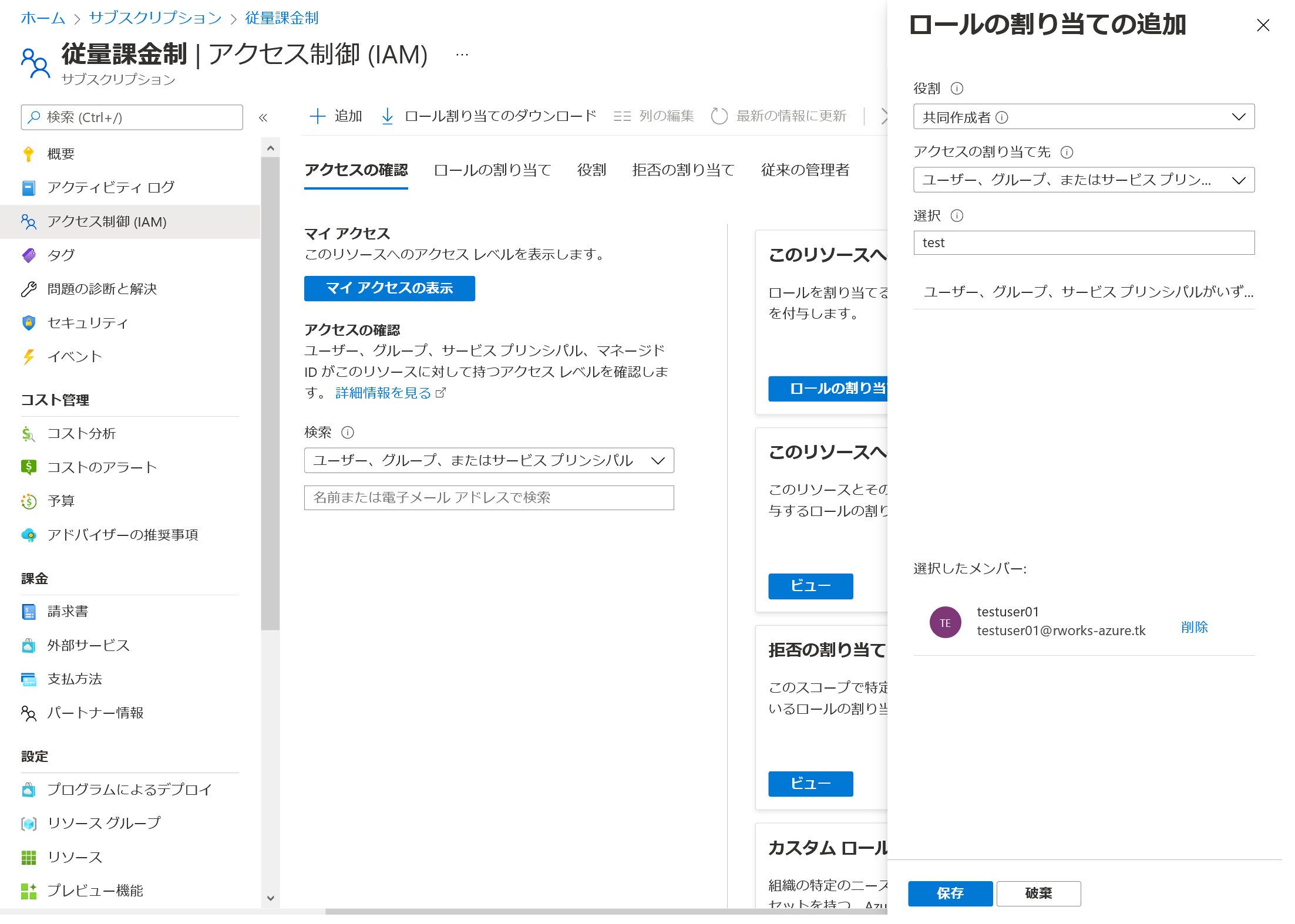Screen dimensions: 1295x924
Task: Close the ロールの割り当ての追加 panel
Action: point(1263,25)
